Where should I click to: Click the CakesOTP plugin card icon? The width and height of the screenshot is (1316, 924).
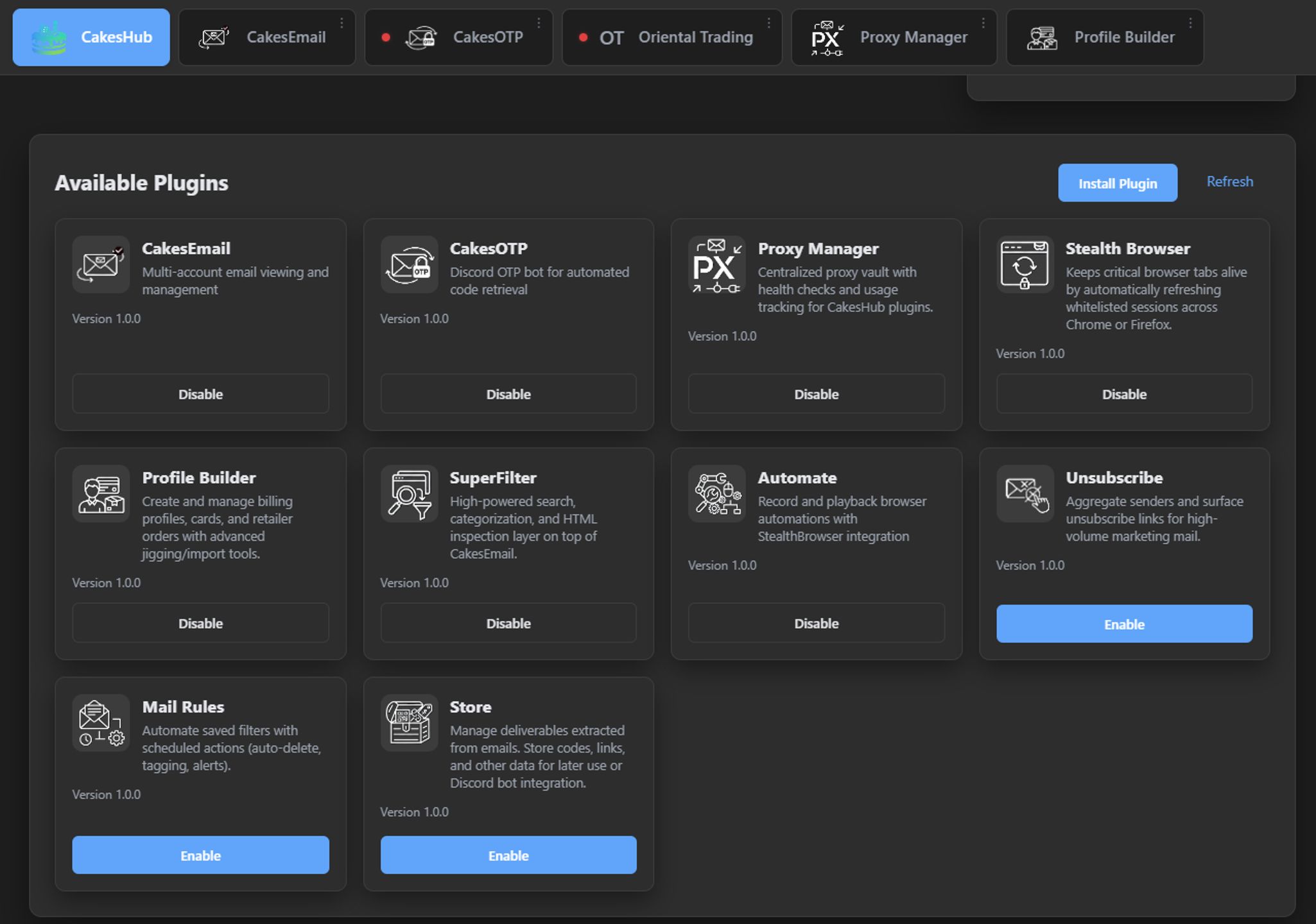(409, 264)
